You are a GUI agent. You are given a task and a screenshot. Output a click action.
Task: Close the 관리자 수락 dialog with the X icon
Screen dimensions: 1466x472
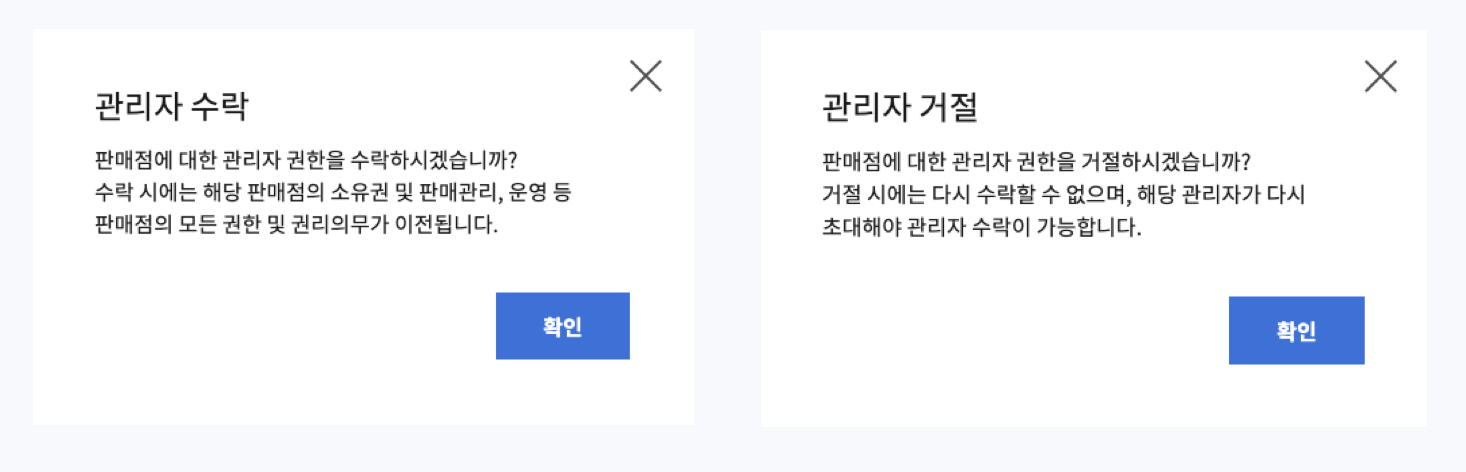click(646, 76)
